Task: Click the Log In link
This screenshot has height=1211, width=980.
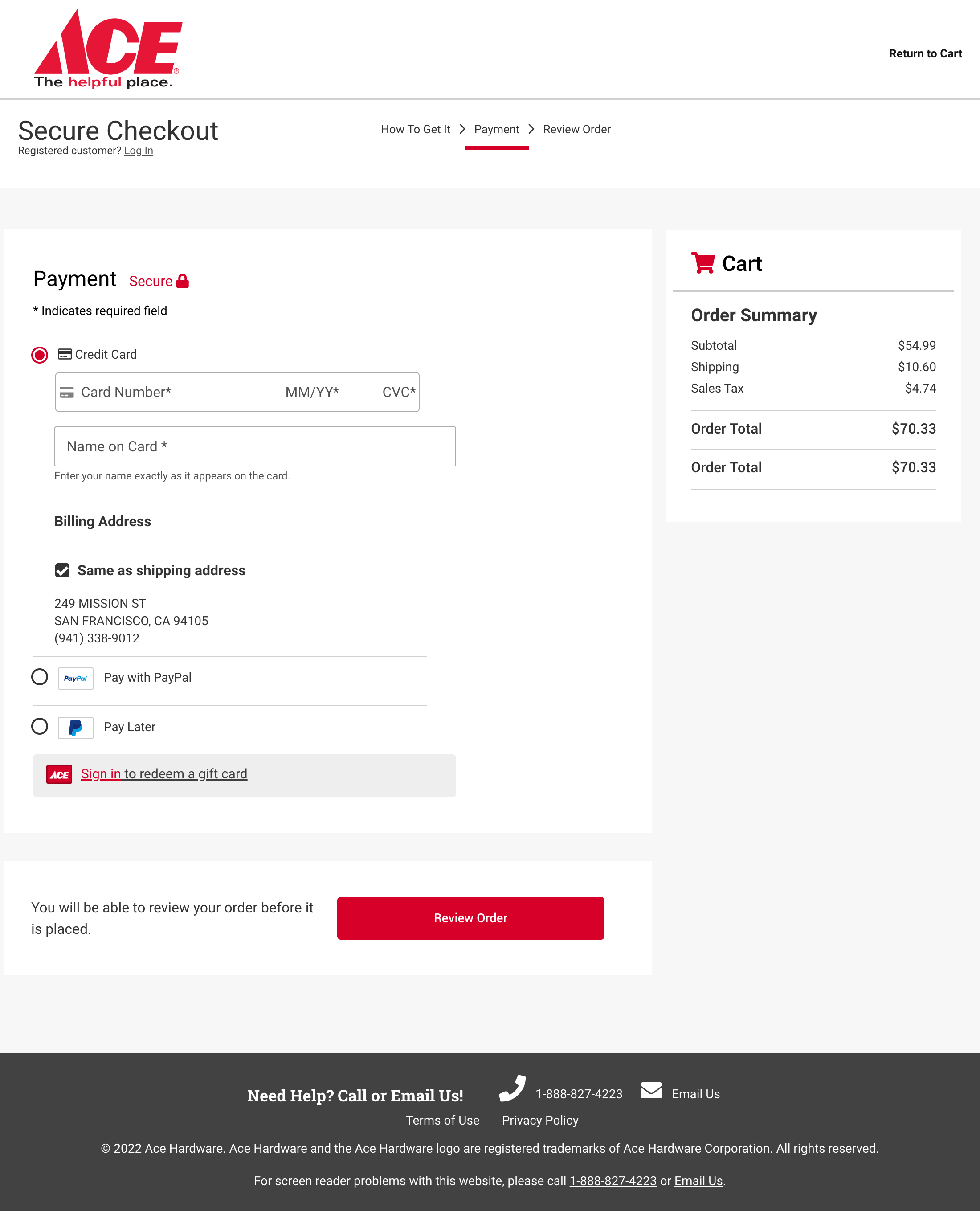Action: (138, 151)
